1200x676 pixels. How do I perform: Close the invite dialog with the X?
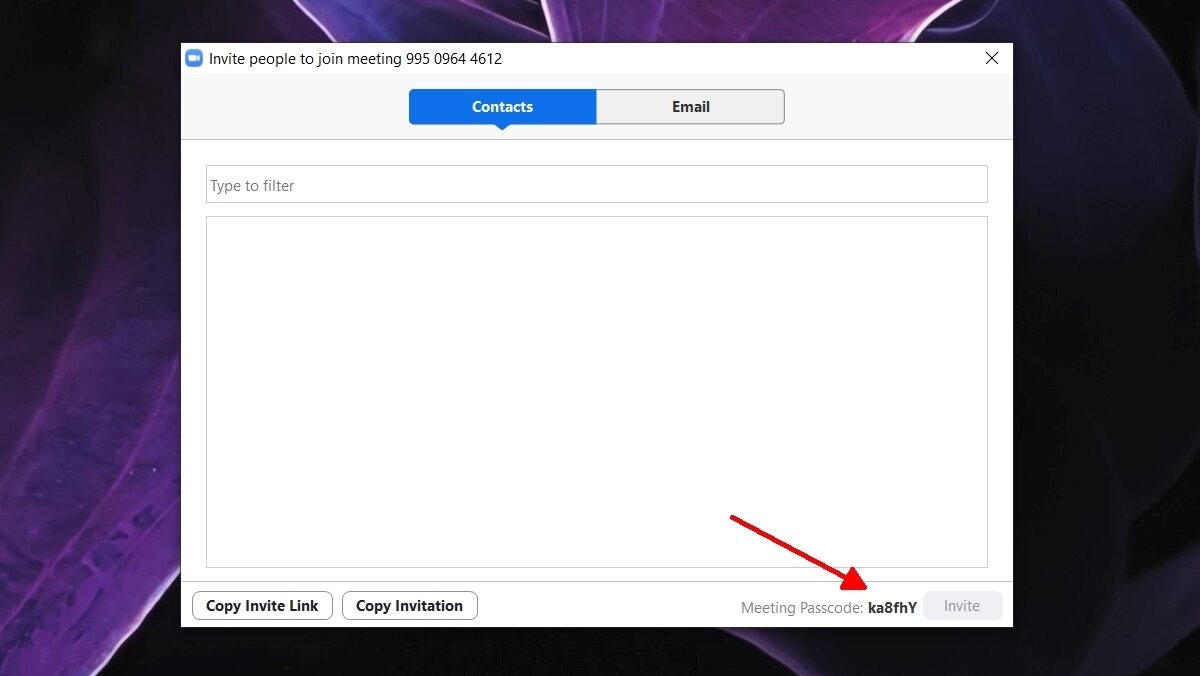pyautogui.click(x=991, y=58)
